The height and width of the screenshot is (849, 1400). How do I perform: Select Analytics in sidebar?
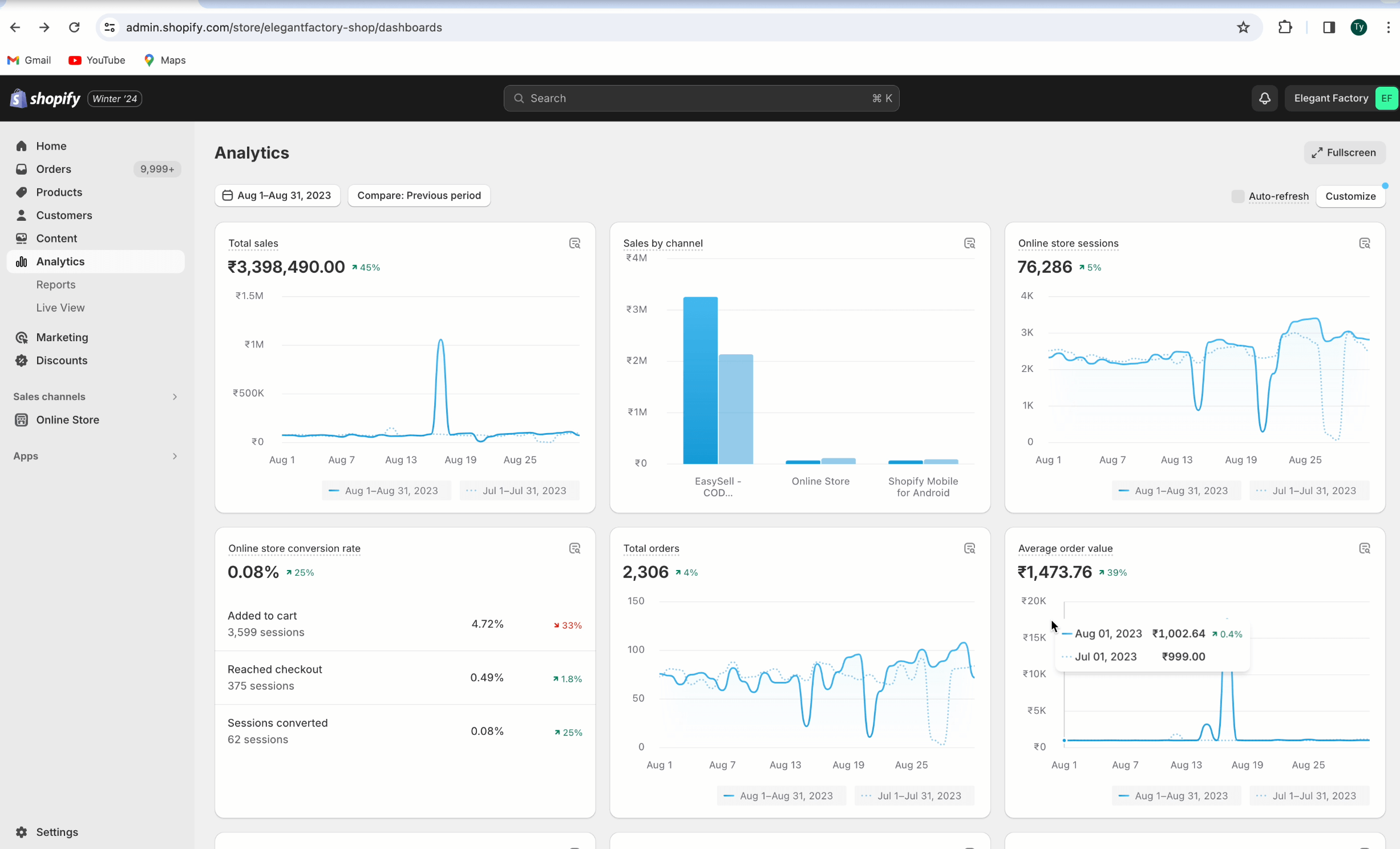coord(96,261)
